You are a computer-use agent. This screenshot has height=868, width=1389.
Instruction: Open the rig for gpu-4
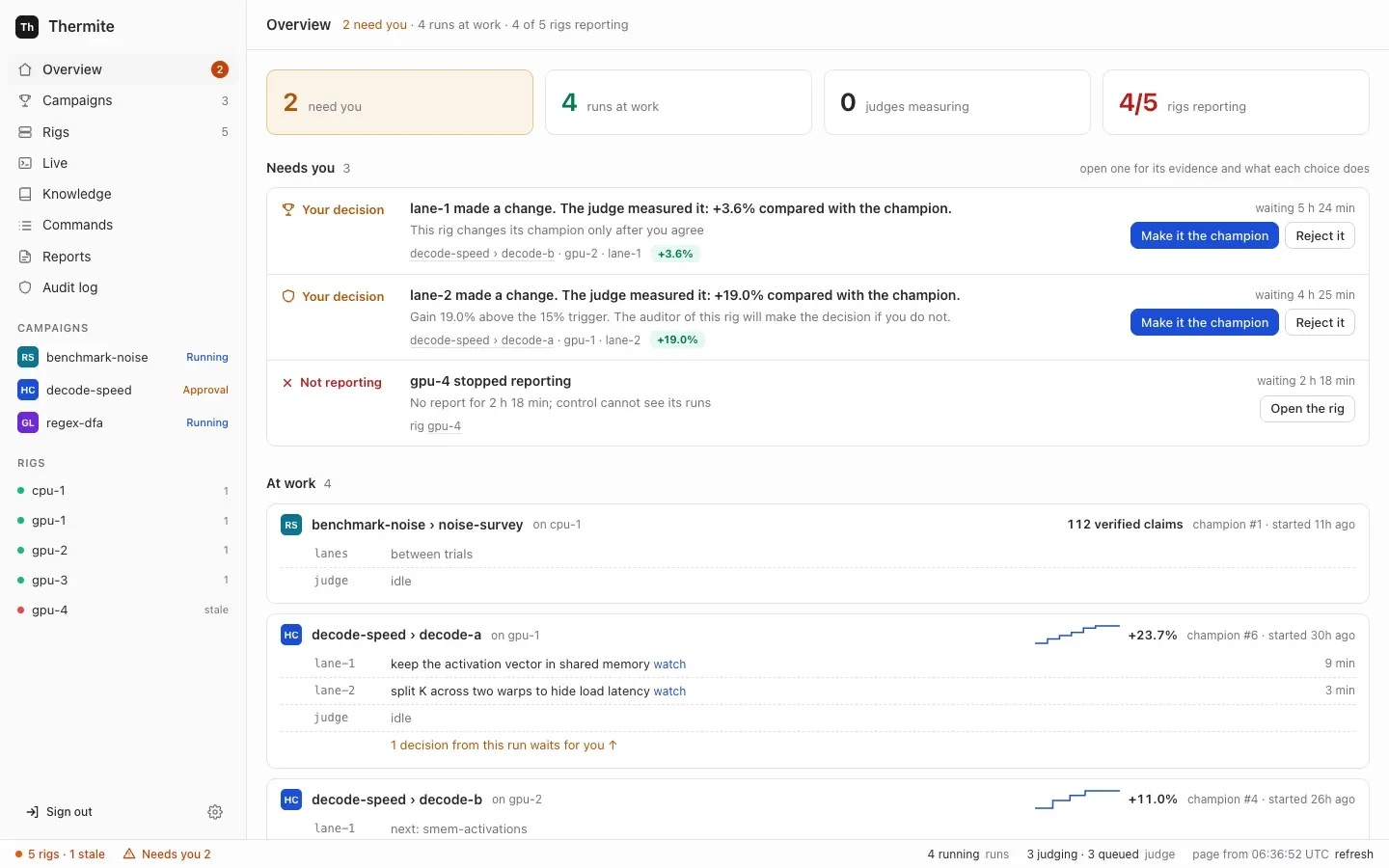(x=1307, y=409)
